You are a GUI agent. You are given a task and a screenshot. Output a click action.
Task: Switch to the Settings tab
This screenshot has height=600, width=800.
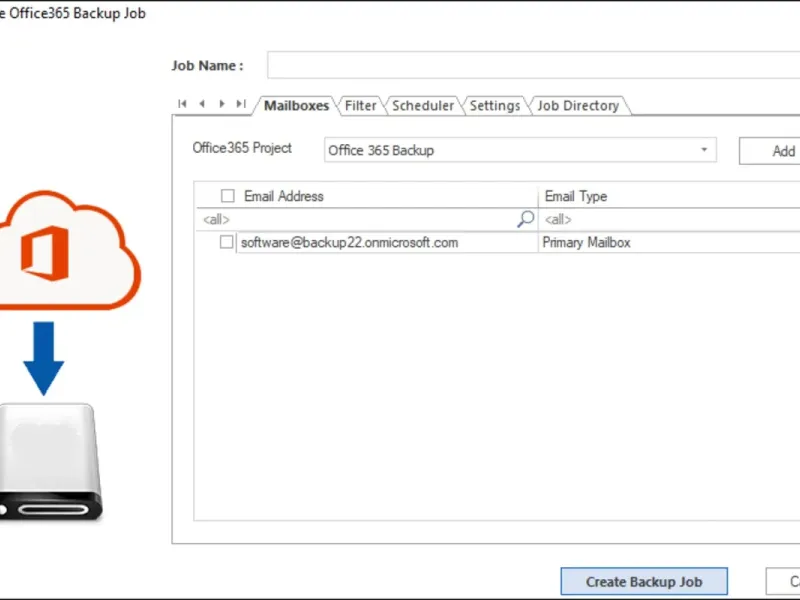(x=494, y=106)
